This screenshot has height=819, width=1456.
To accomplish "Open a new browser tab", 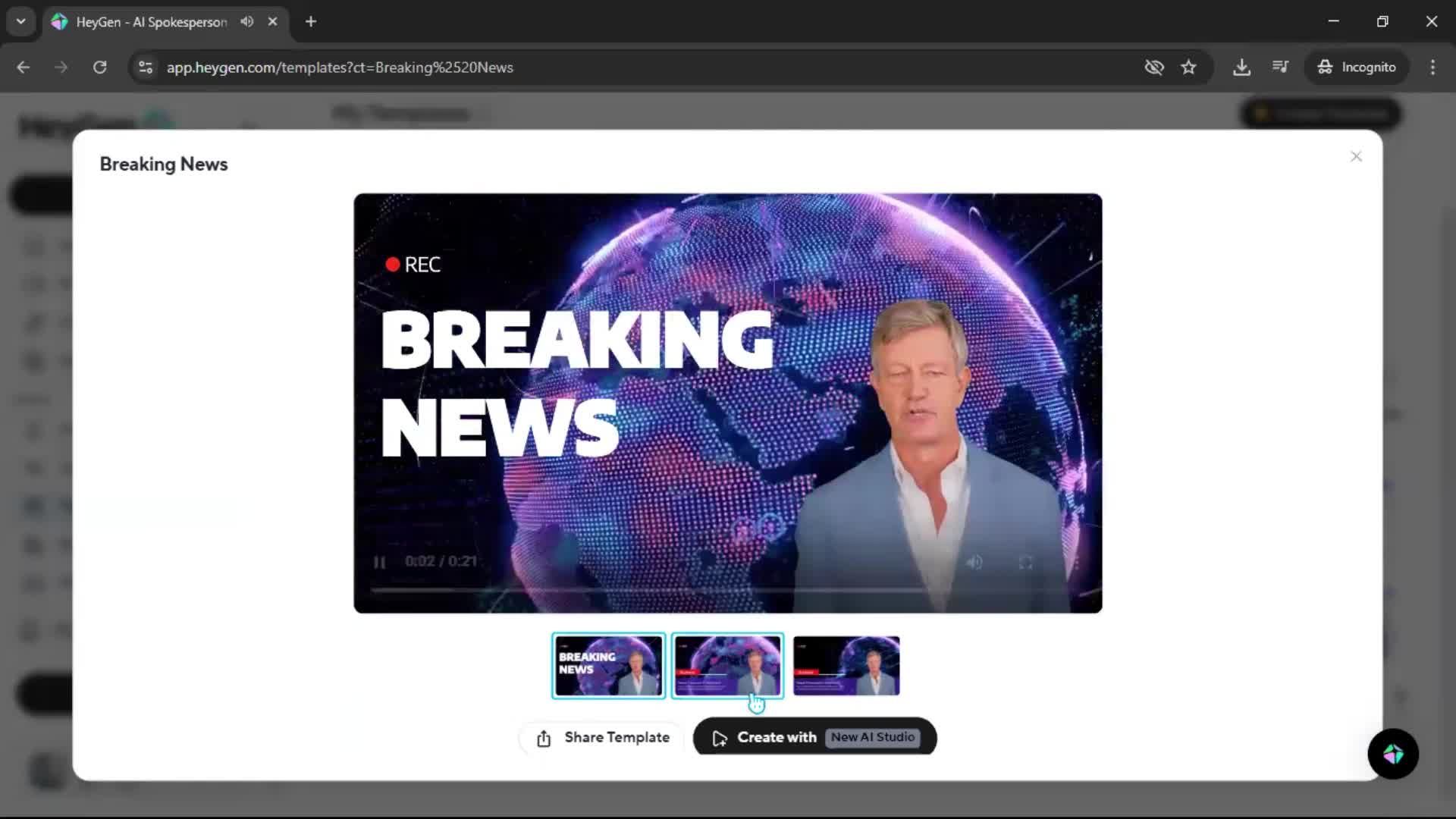I will 311,21.
